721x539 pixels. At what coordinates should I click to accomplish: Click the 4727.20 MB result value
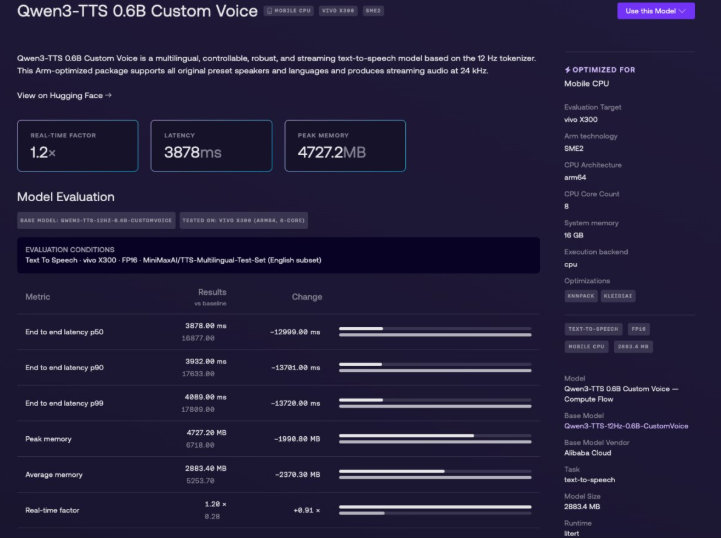pos(206,433)
